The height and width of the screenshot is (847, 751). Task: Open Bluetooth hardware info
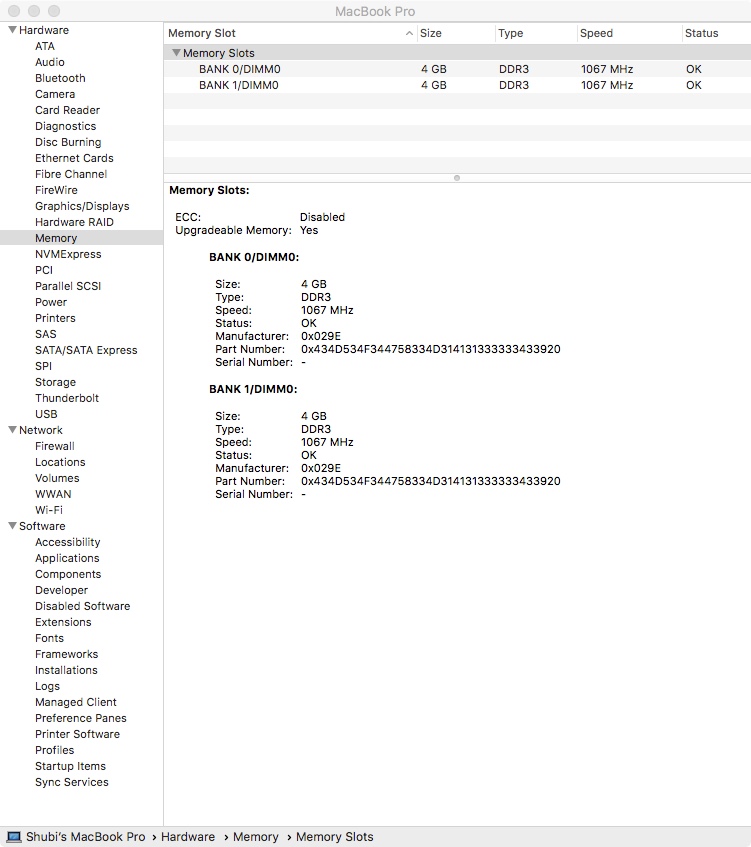(x=60, y=78)
